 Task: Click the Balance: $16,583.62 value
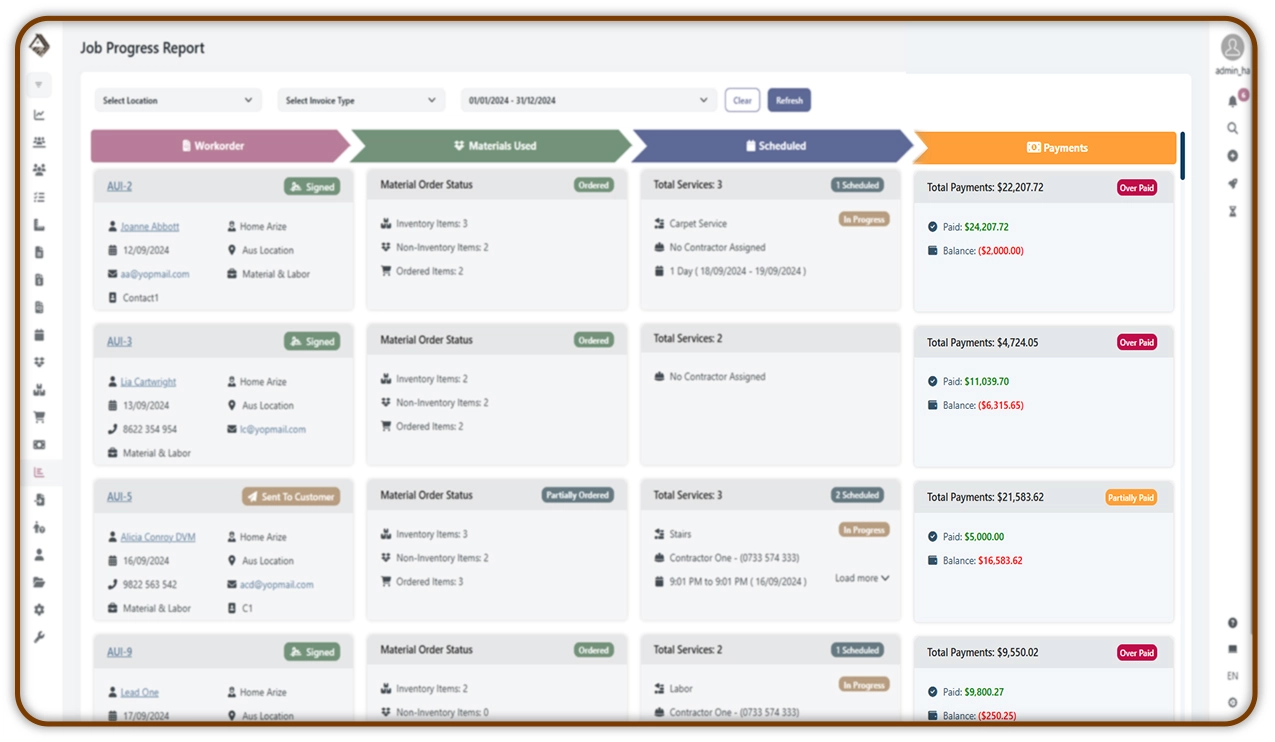coord(1000,560)
